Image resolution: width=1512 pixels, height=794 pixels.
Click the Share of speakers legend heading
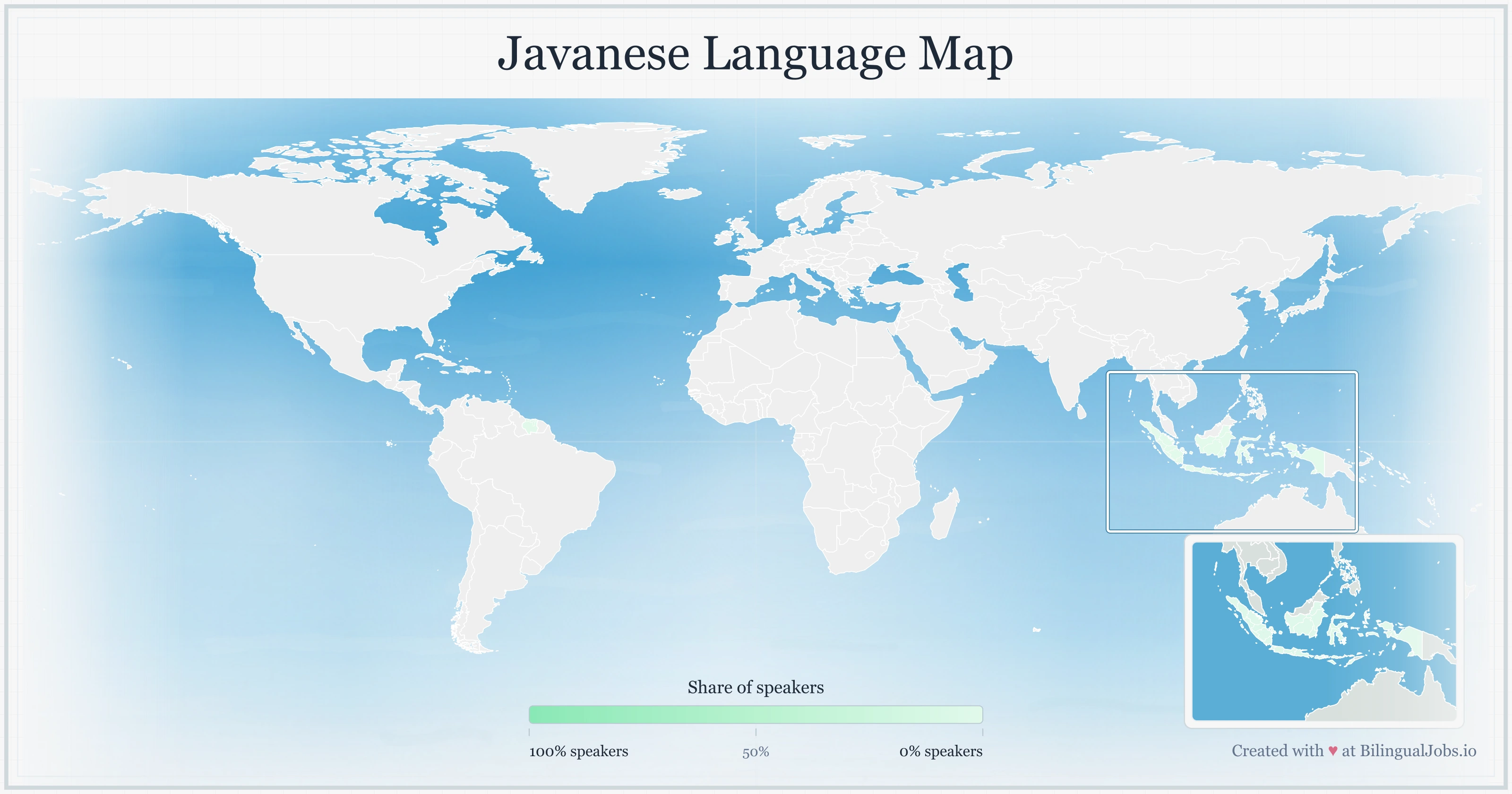[x=756, y=687]
